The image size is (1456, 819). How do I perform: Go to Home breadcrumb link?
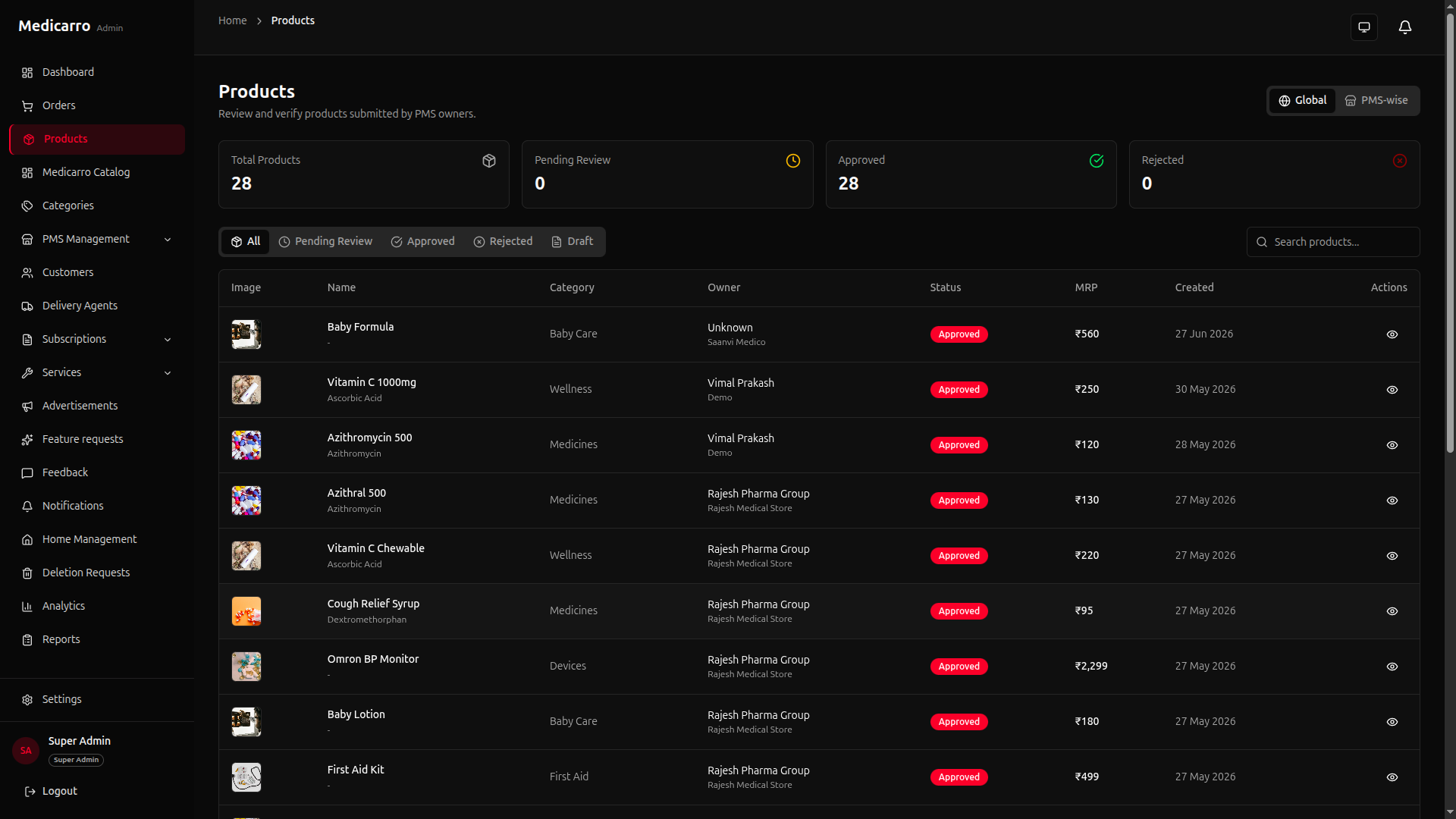pos(232,20)
